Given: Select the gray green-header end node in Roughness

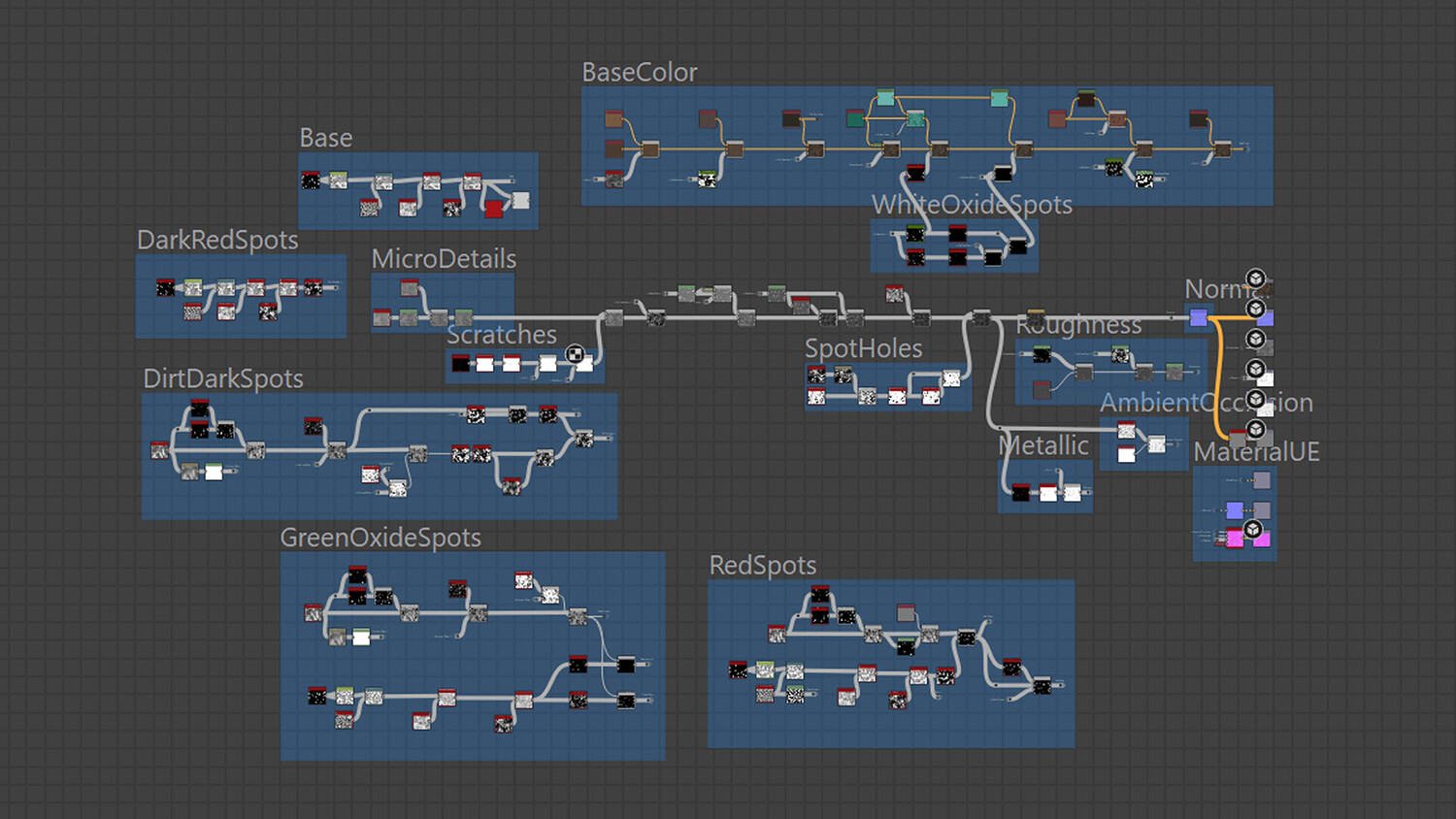Looking at the screenshot, I should pos(1175,371).
